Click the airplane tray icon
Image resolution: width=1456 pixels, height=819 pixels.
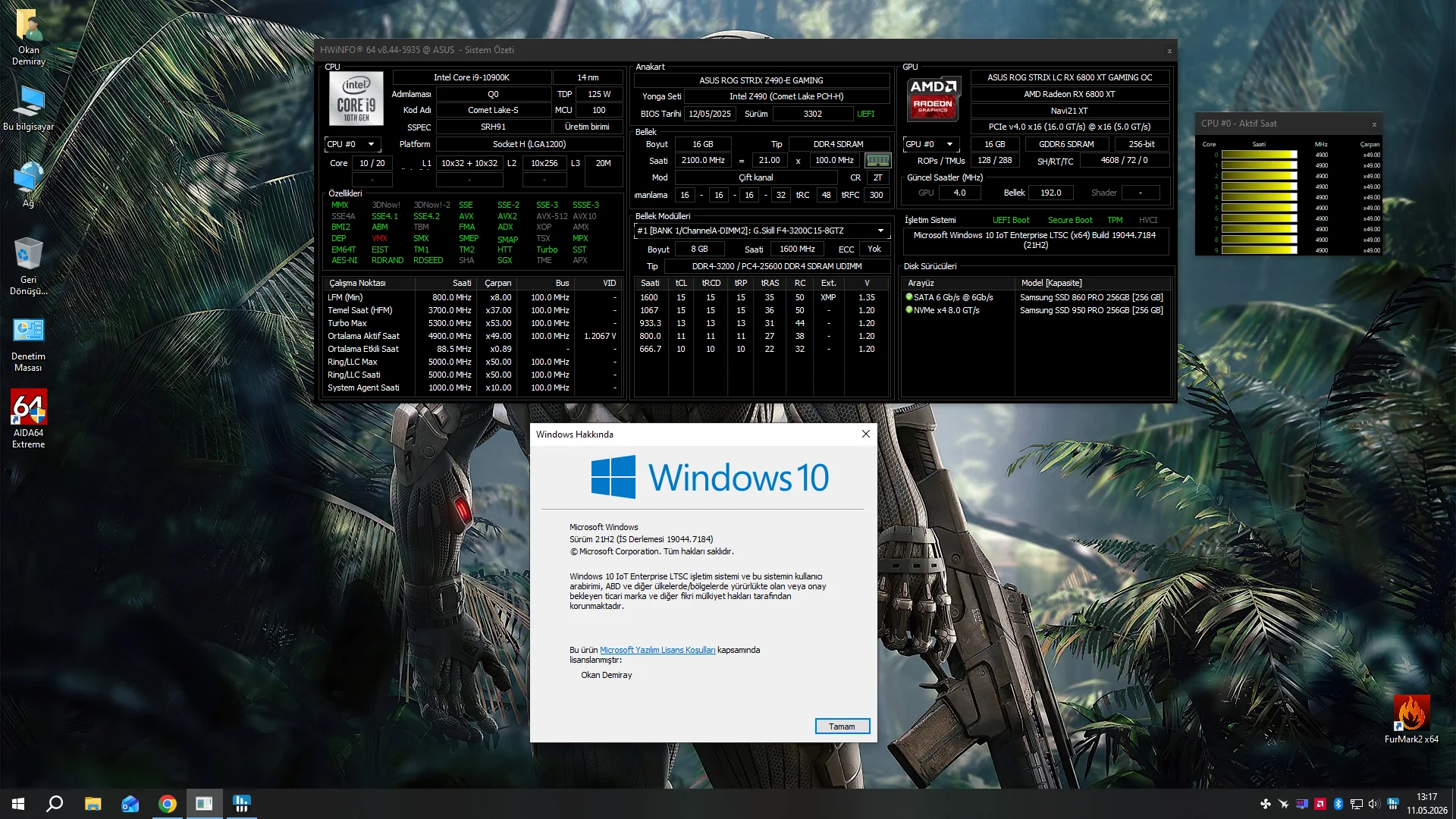[x=1283, y=804]
